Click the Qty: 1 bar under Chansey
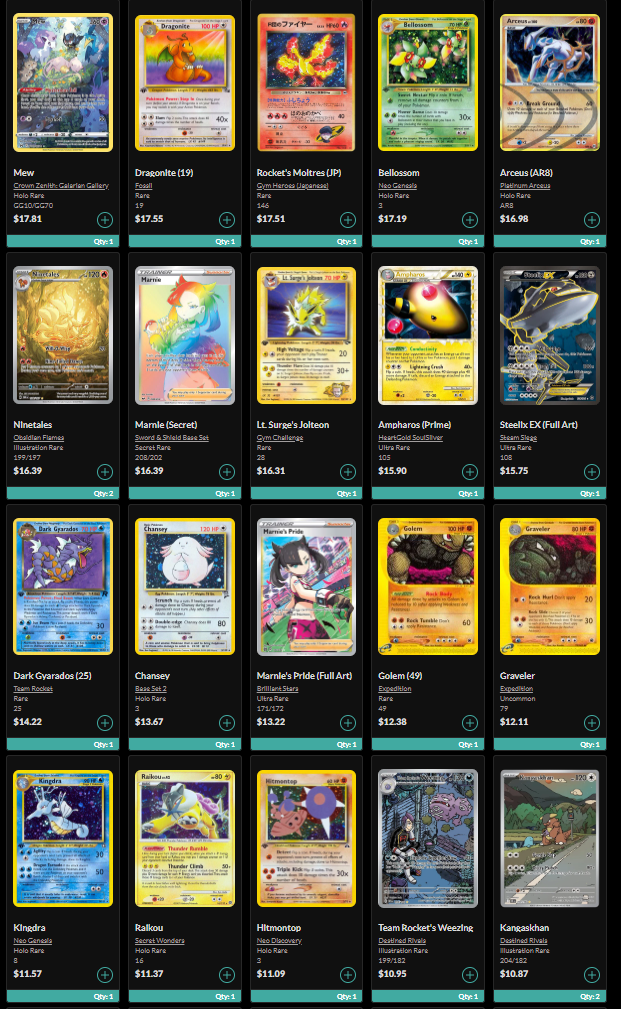This screenshot has height=1009, width=621. (x=185, y=745)
